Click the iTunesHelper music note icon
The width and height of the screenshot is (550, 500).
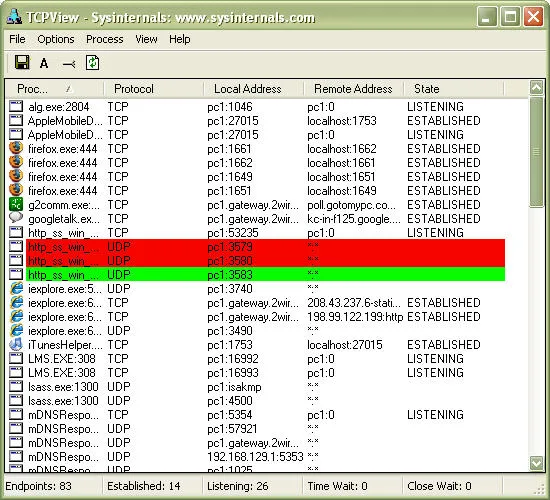tap(16, 344)
